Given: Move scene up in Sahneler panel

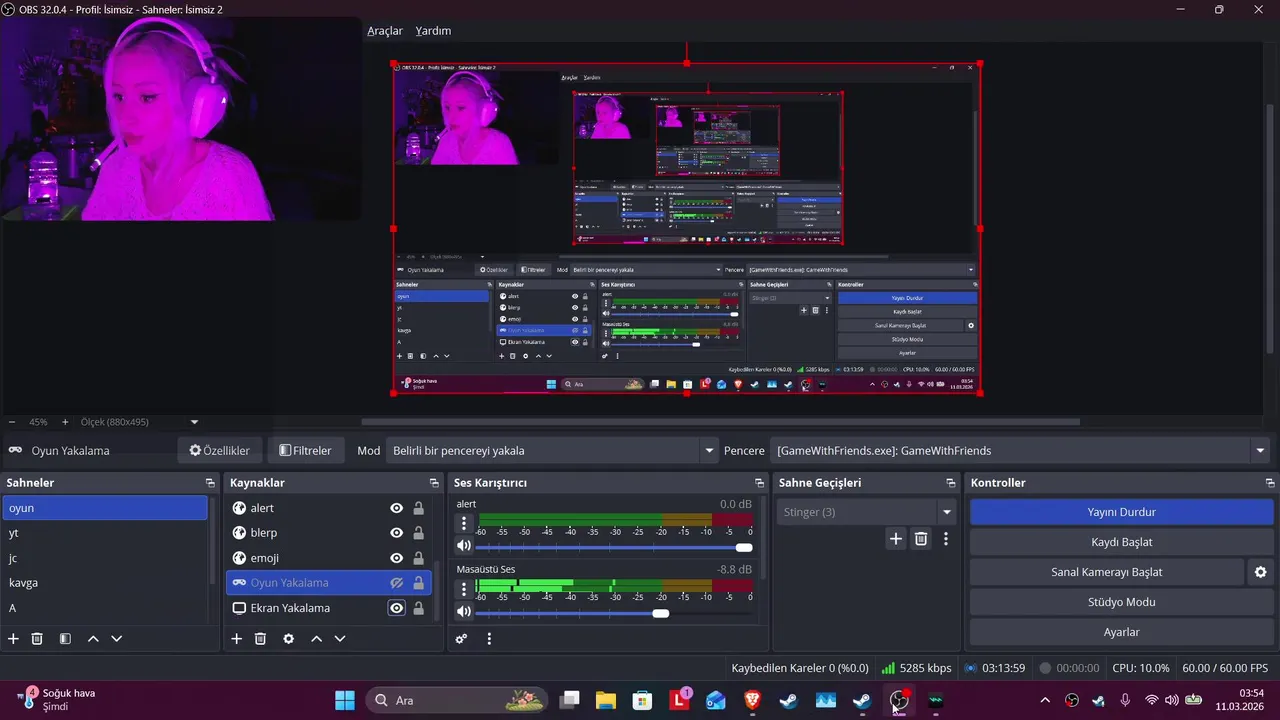Looking at the screenshot, I should (x=93, y=638).
